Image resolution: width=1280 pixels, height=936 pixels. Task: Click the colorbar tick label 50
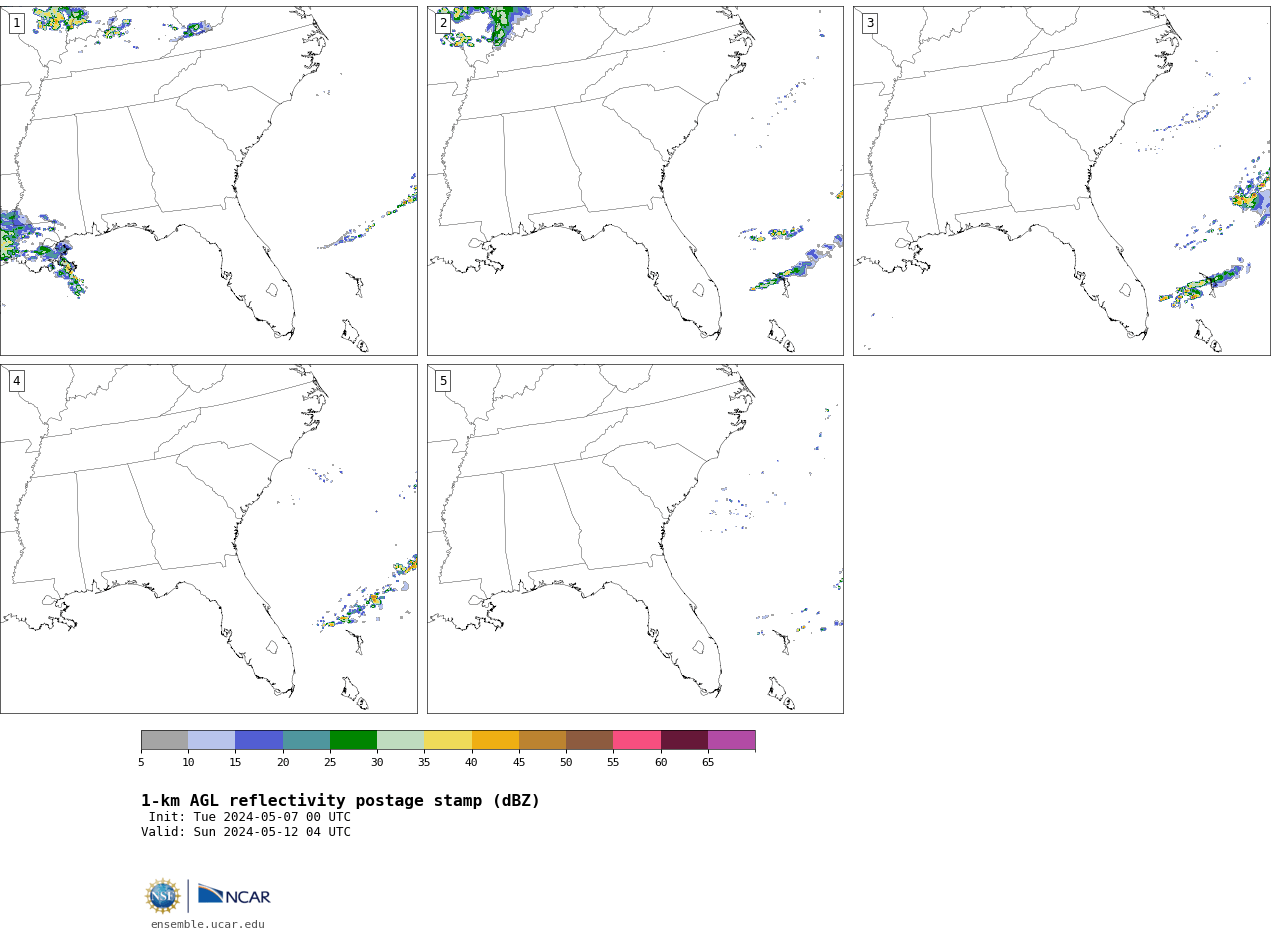click(566, 763)
